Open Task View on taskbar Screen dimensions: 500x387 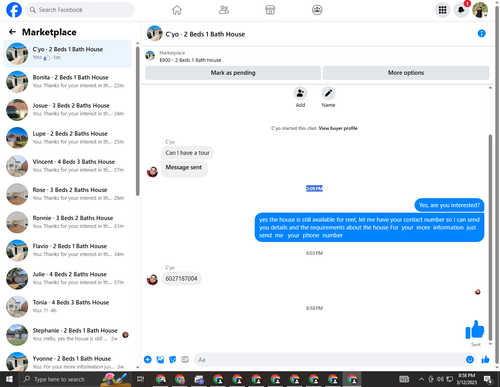pyautogui.click(x=140, y=379)
